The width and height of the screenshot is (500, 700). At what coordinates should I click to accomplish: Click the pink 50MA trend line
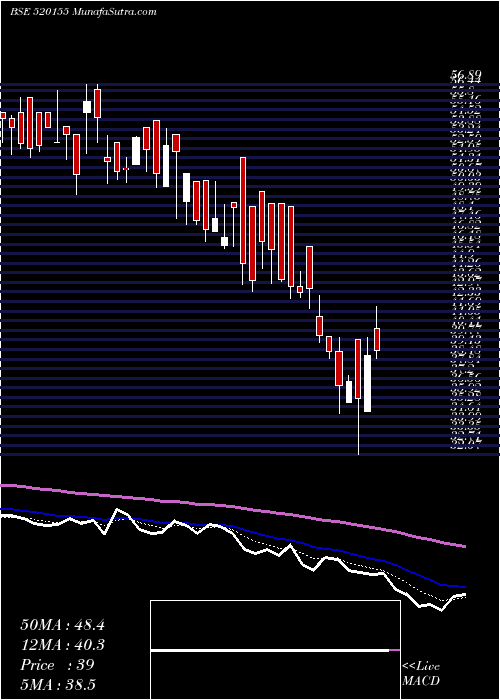click(232, 506)
